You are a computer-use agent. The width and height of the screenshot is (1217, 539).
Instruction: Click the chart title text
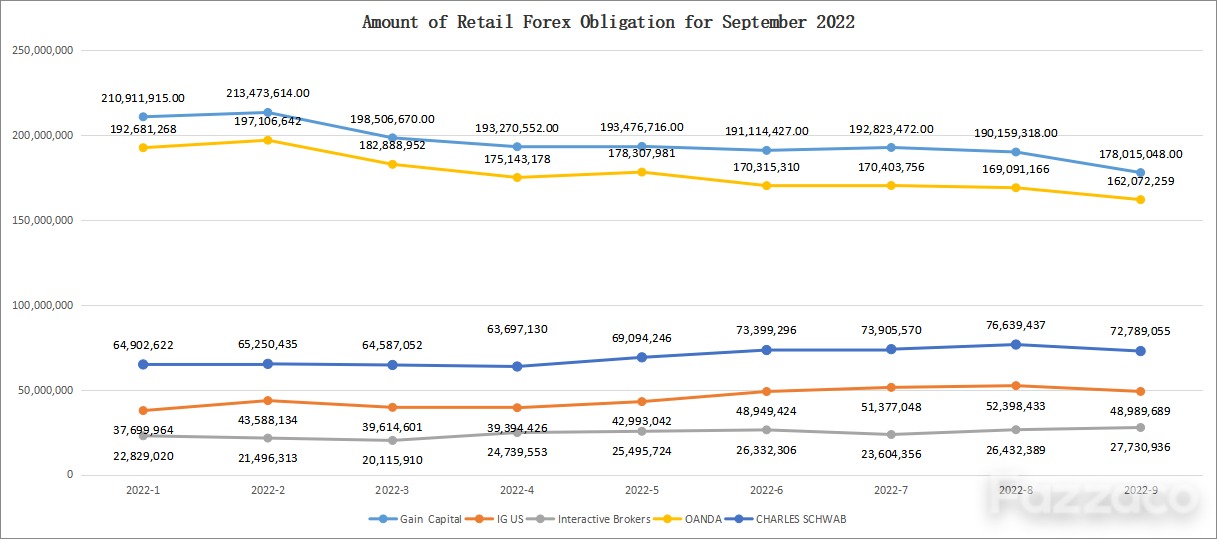[608, 22]
